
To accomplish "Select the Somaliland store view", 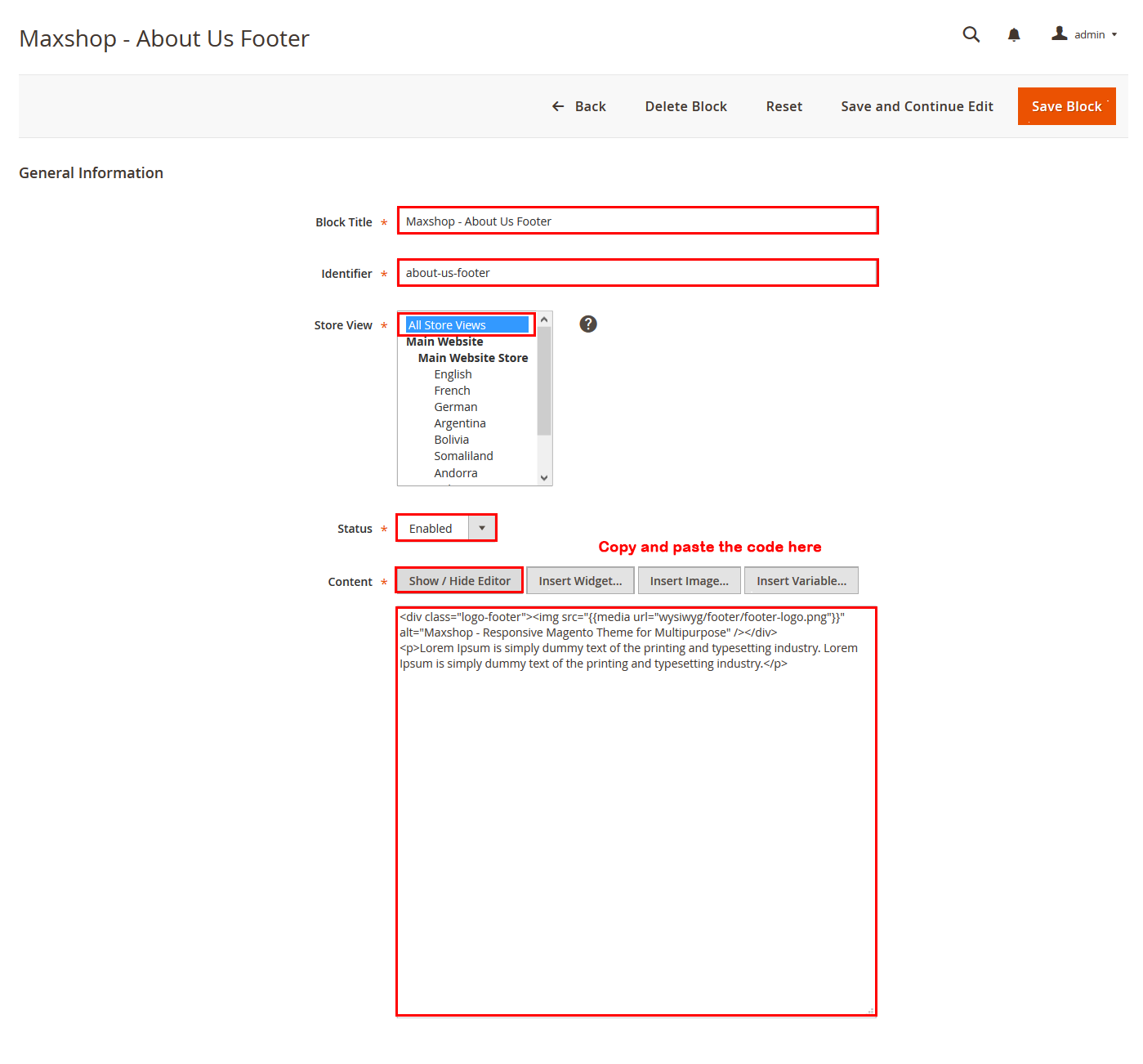I will coord(463,456).
